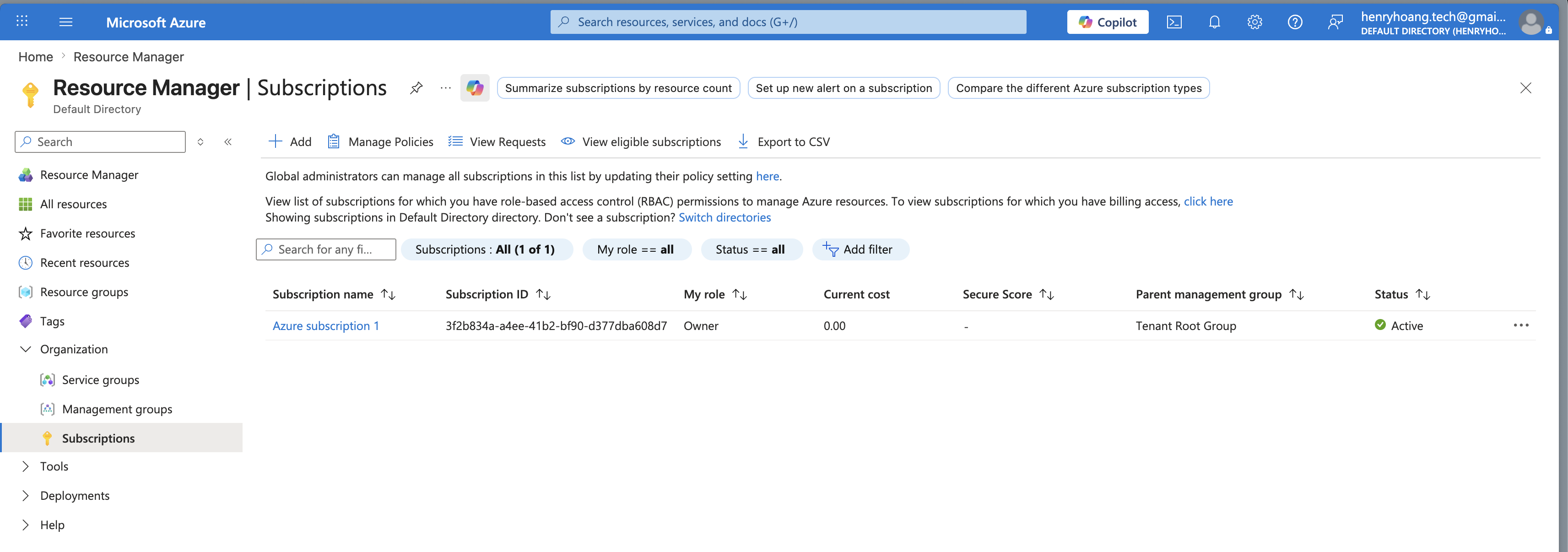Image resolution: width=1568 pixels, height=552 pixels.
Task: Expand the Deployments section
Action: pos(26,495)
